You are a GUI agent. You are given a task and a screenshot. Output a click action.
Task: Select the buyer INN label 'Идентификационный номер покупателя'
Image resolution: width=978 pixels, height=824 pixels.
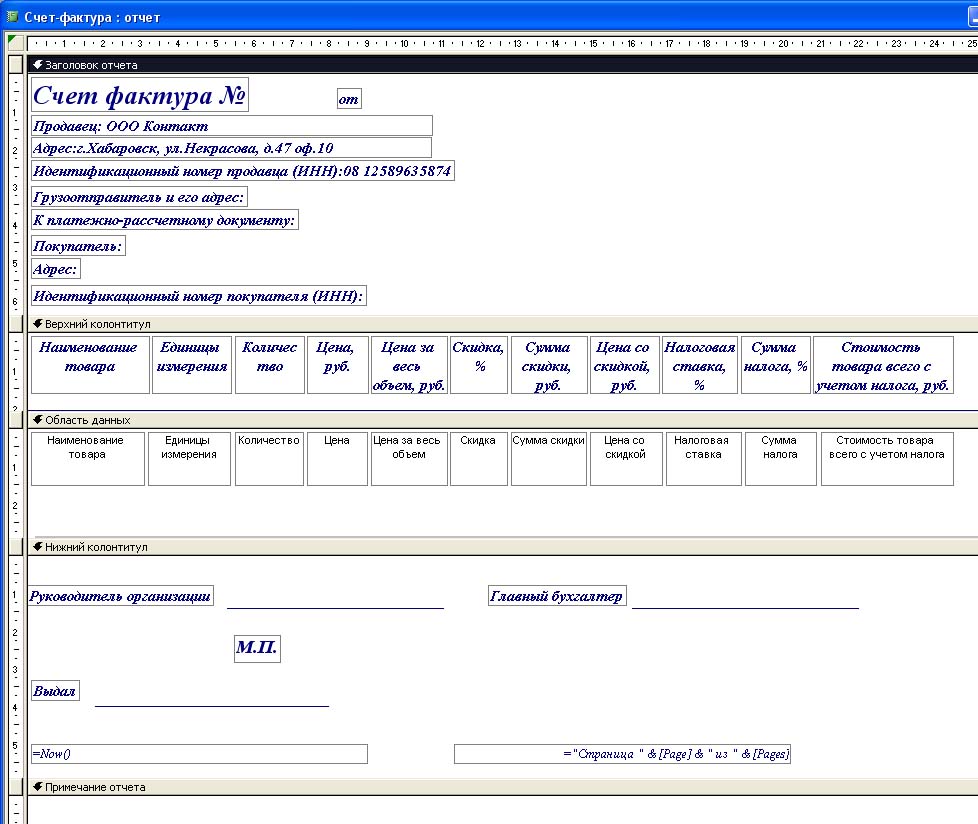pos(198,296)
